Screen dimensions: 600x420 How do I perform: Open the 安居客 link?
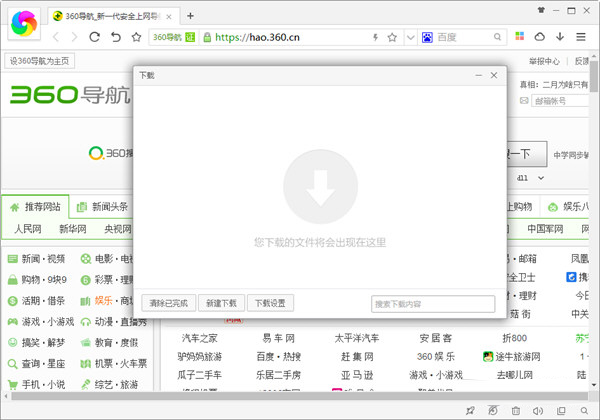435,338
